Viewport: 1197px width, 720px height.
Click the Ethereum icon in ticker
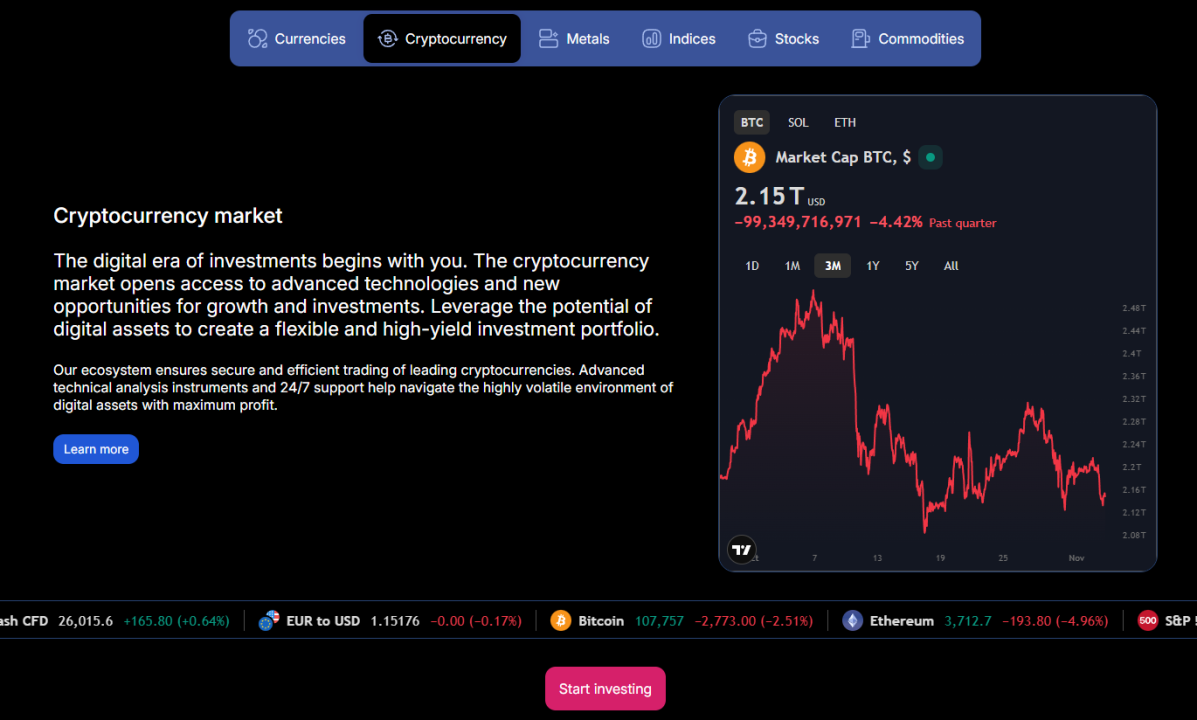(852, 621)
